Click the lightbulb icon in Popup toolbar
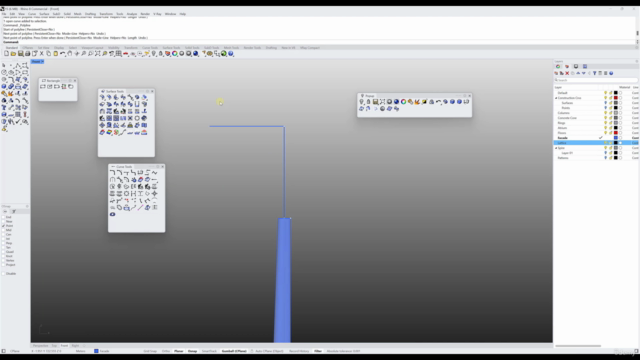This screenshot has width=640, height=360. coord(361,102)
